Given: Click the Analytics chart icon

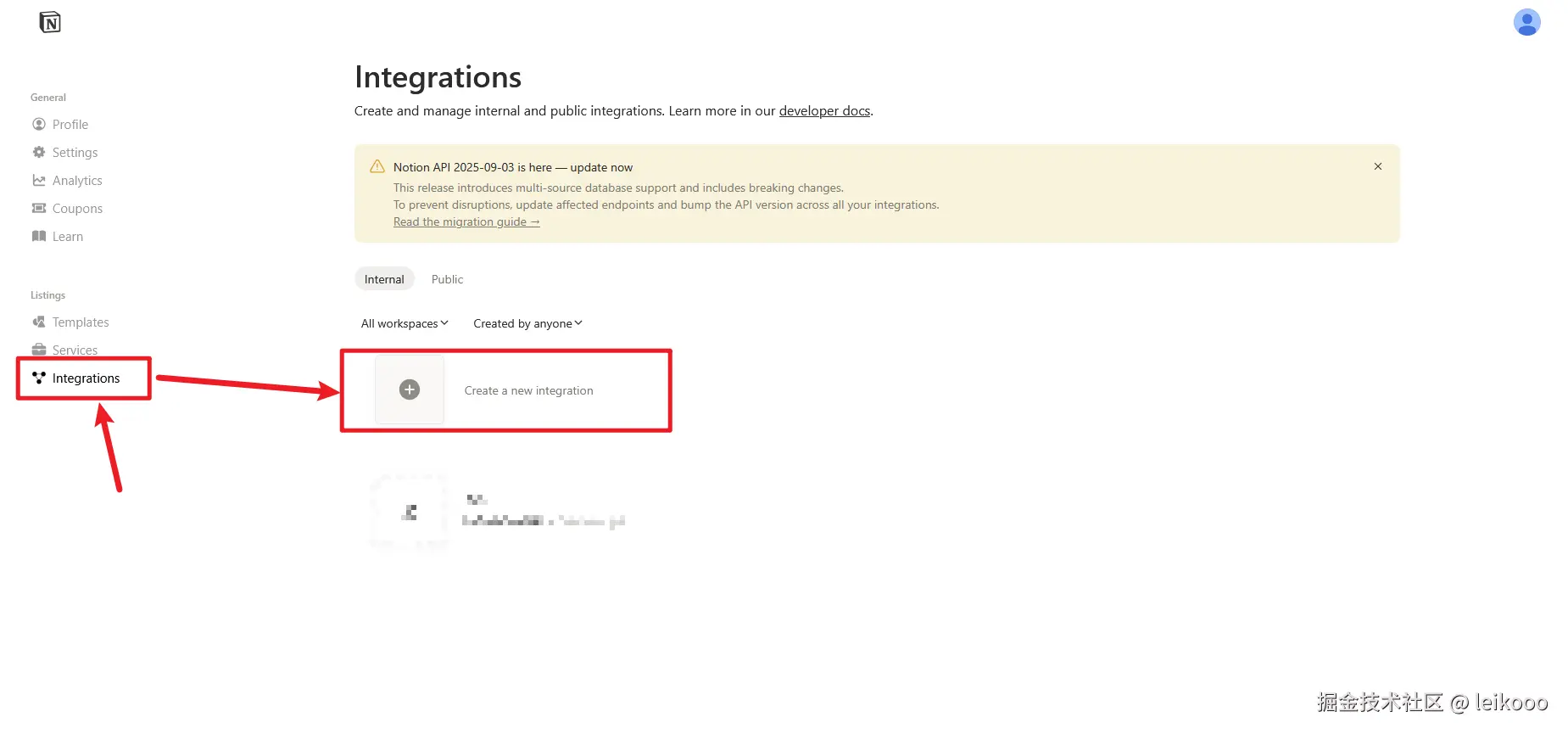Looking at the screenshot, I should coord(39,181).
